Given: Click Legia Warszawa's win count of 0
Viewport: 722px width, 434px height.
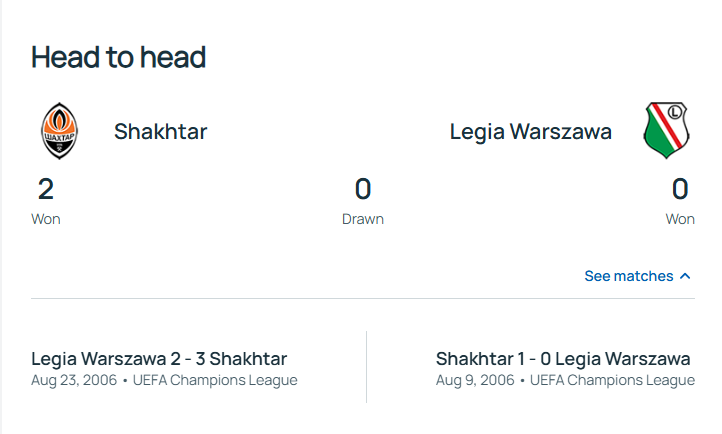Looking at the screenshot, I should click(x=680, y=189).
